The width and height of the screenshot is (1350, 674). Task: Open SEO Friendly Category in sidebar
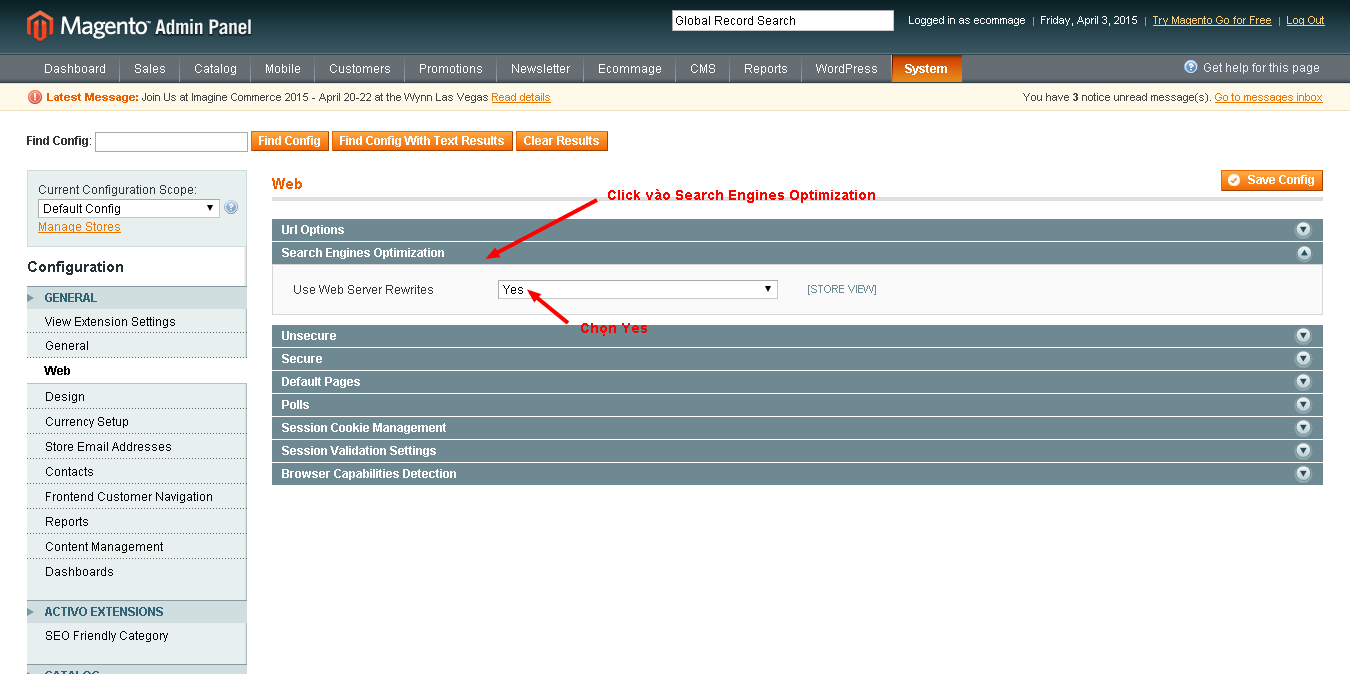pyautogui.click(x=136, y=636)
